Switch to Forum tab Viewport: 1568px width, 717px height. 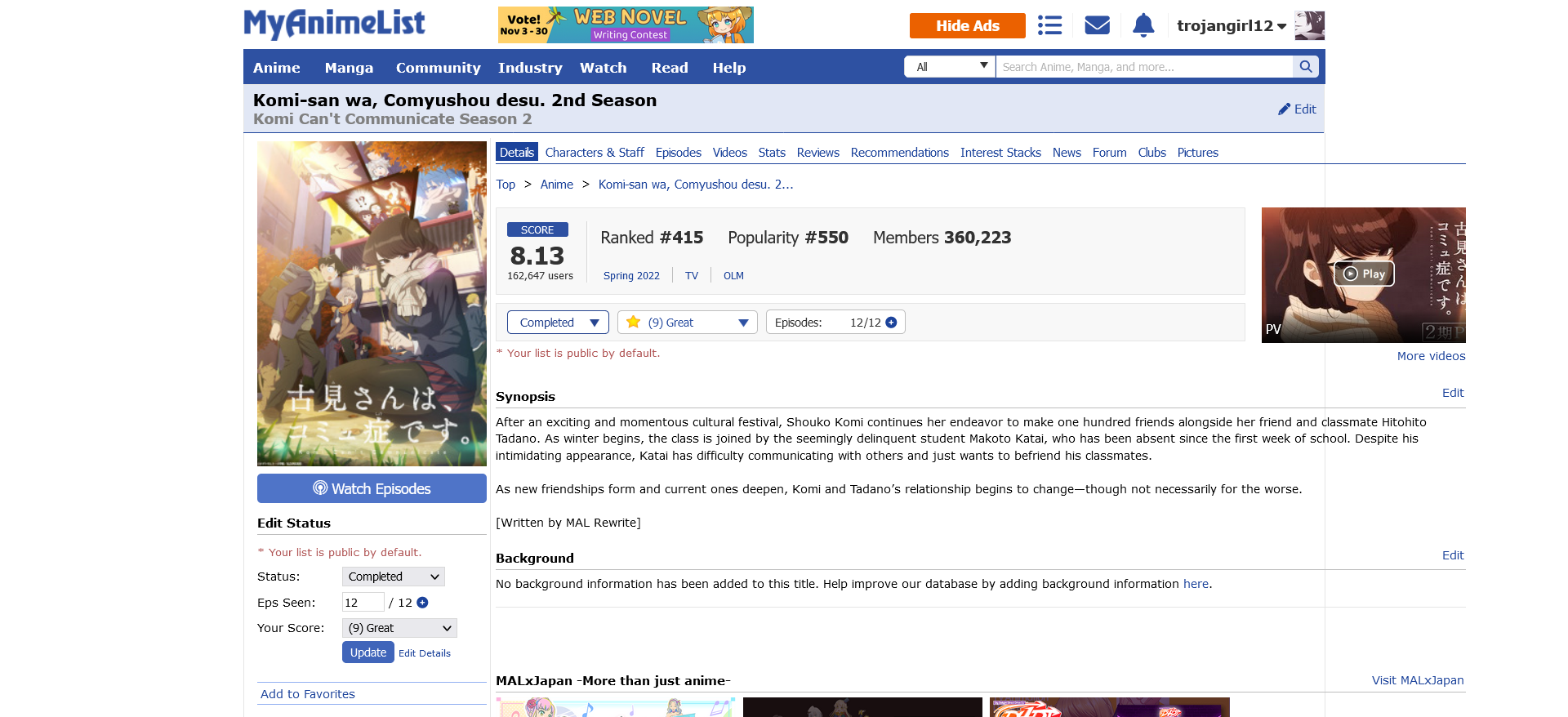click(1110, 153)
